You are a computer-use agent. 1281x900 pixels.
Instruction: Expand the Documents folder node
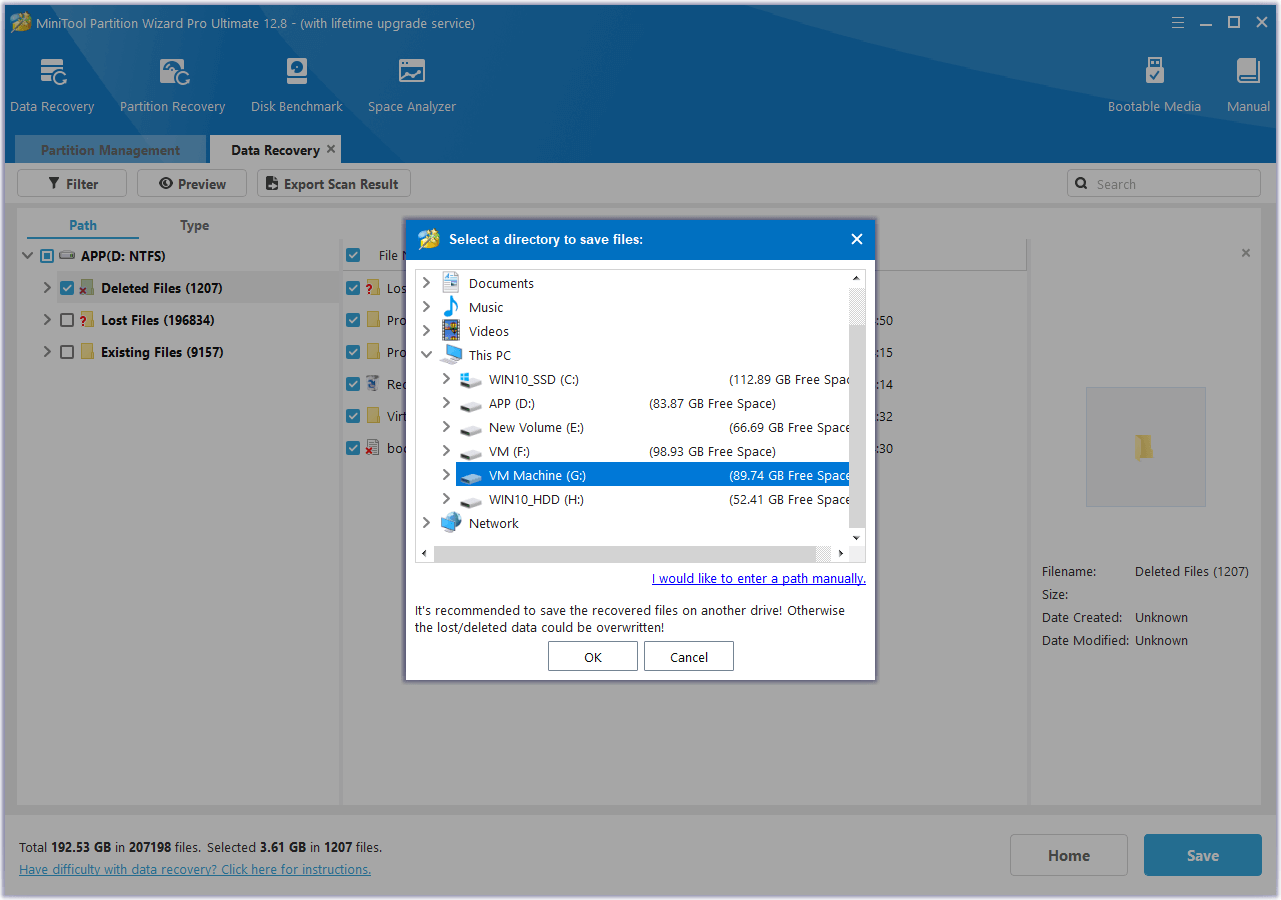pos(427,283)
